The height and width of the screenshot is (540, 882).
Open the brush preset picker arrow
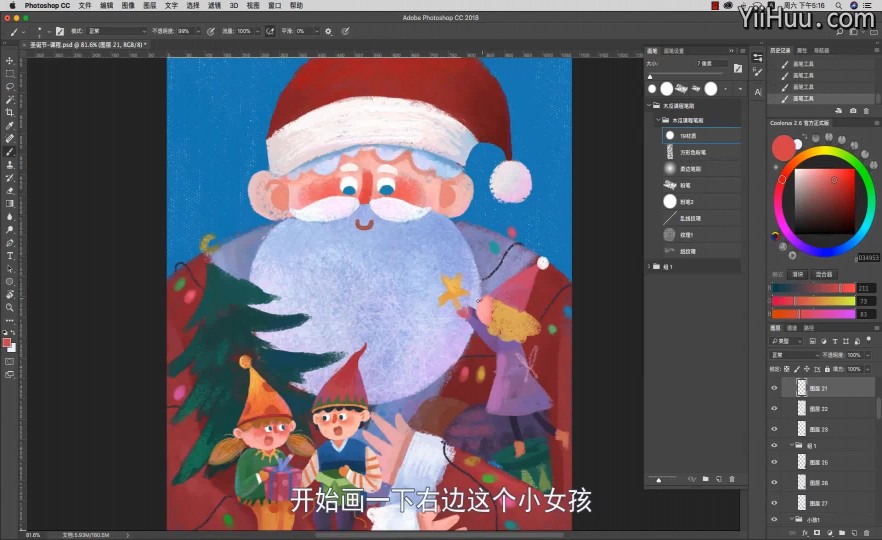point(49,32)
